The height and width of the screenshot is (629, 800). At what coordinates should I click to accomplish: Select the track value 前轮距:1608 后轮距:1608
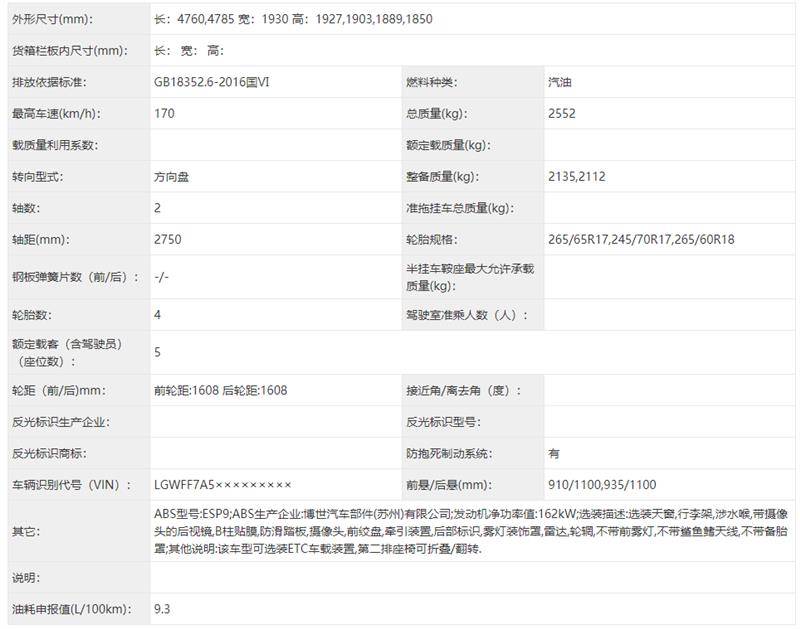(x=220, y=391)
